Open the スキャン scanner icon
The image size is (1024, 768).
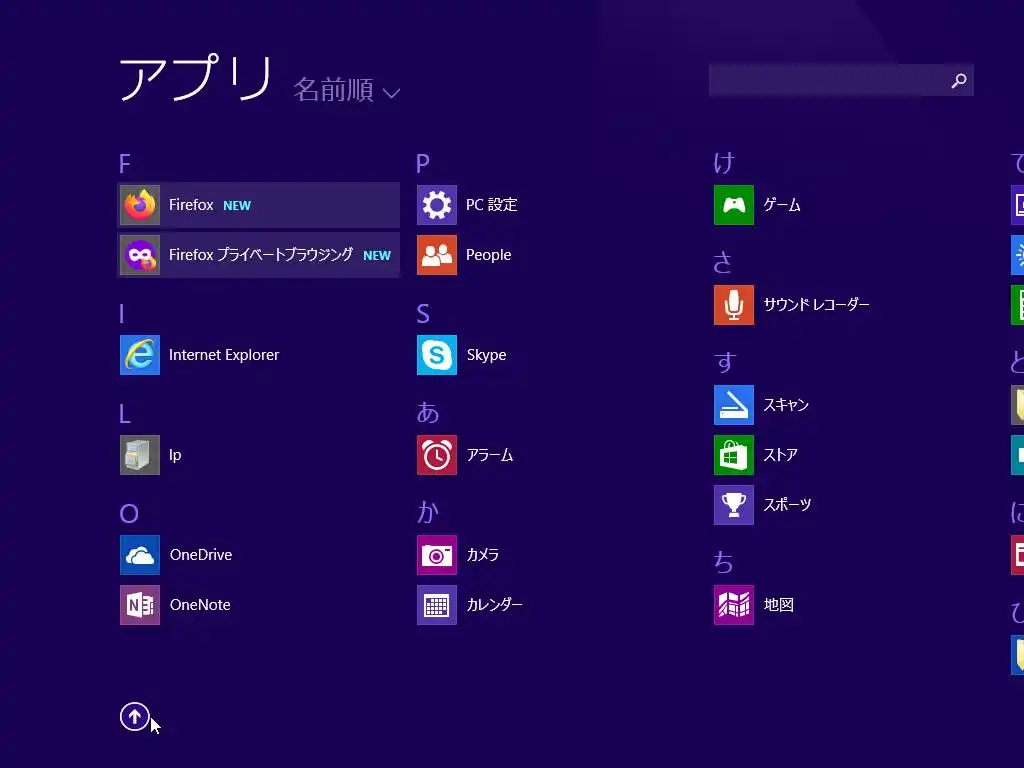pyautogui.click(x=734, y=405)
